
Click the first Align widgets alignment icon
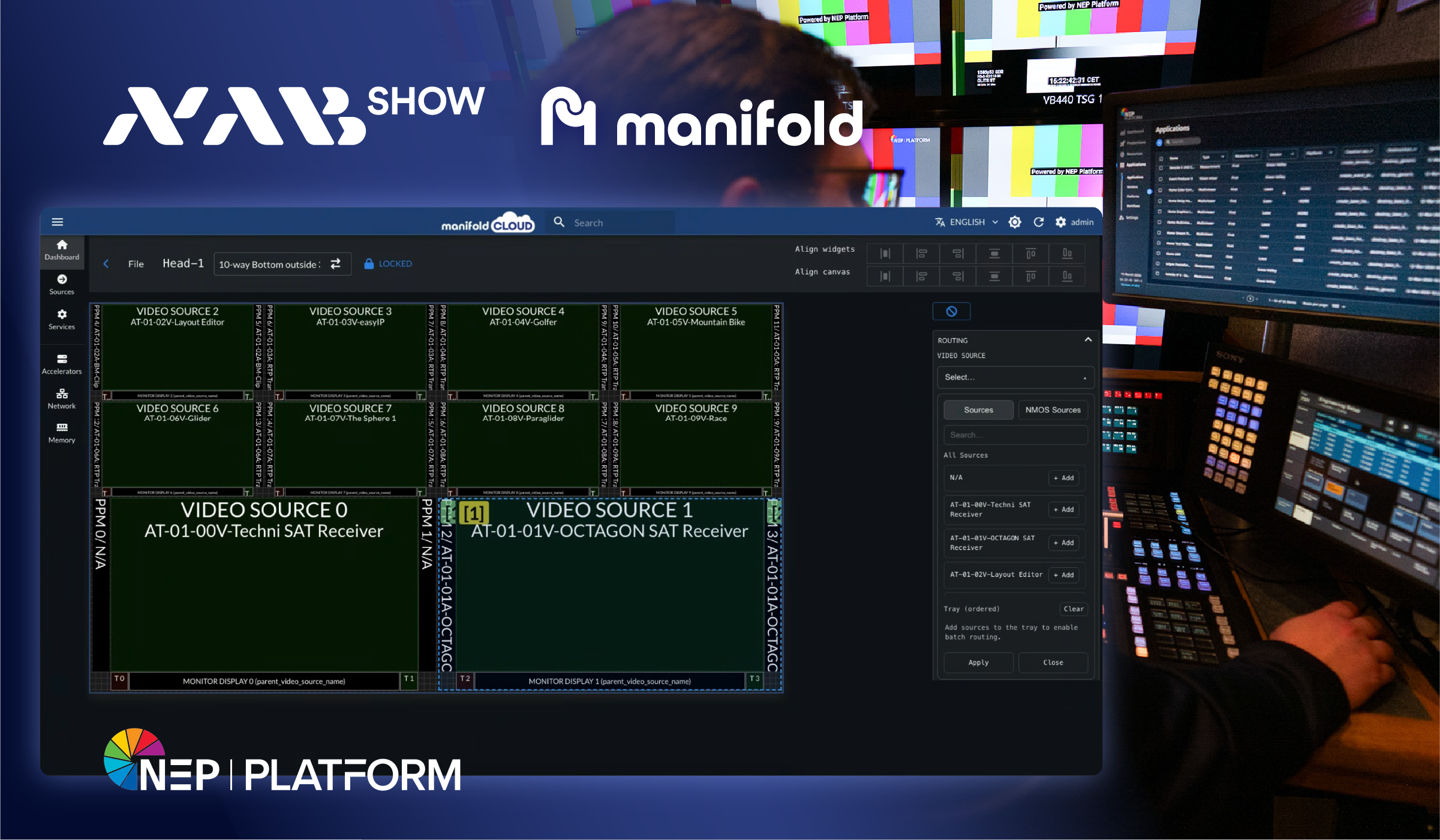pos(885,253)
